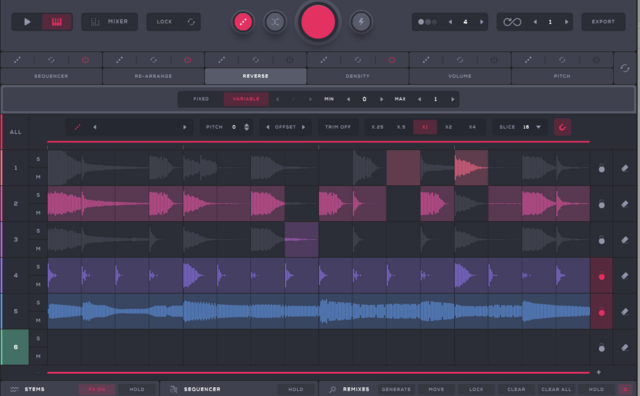Click the round shuffle button
640x396 pixels.
coord(275,22)
